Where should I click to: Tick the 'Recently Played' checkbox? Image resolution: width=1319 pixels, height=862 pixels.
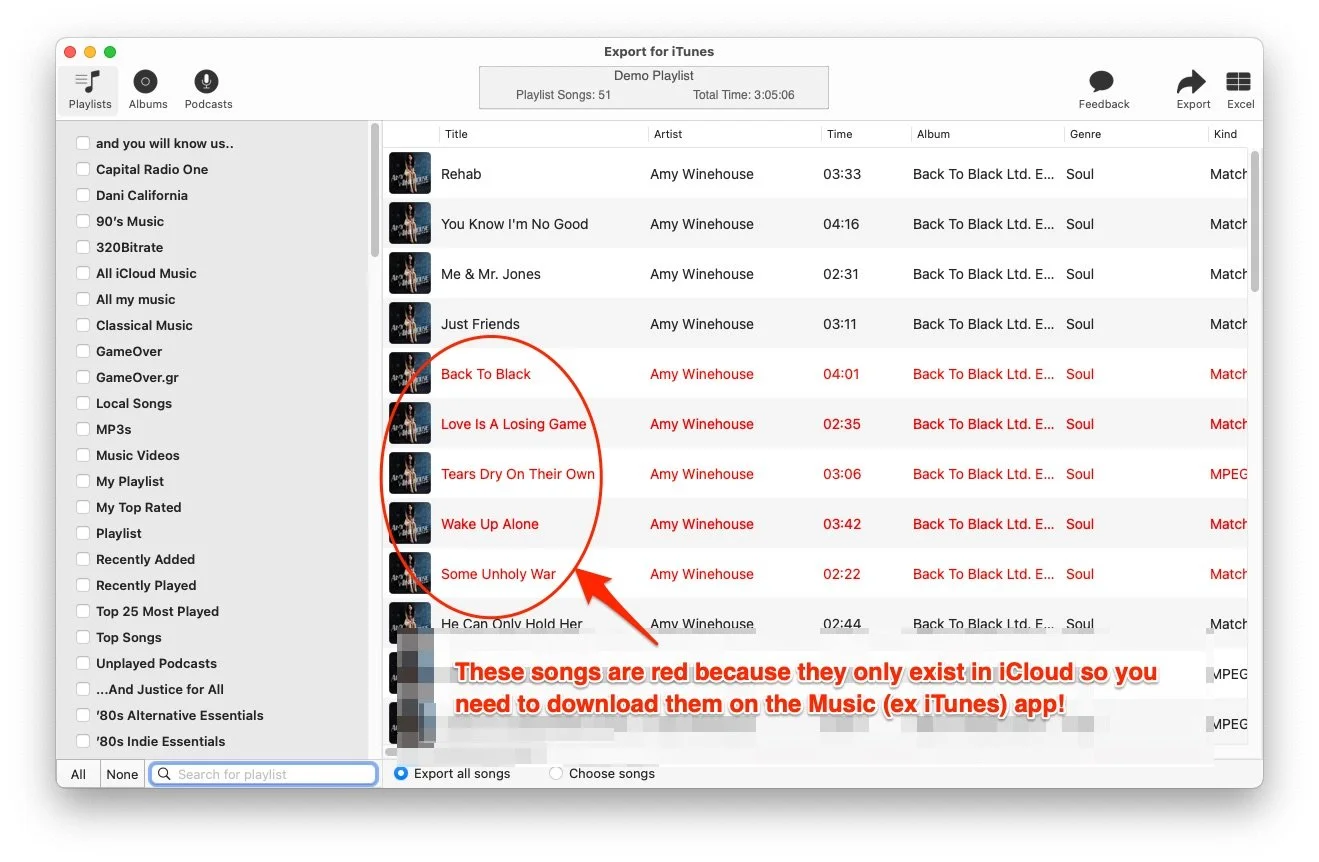[x=83, y=585]
